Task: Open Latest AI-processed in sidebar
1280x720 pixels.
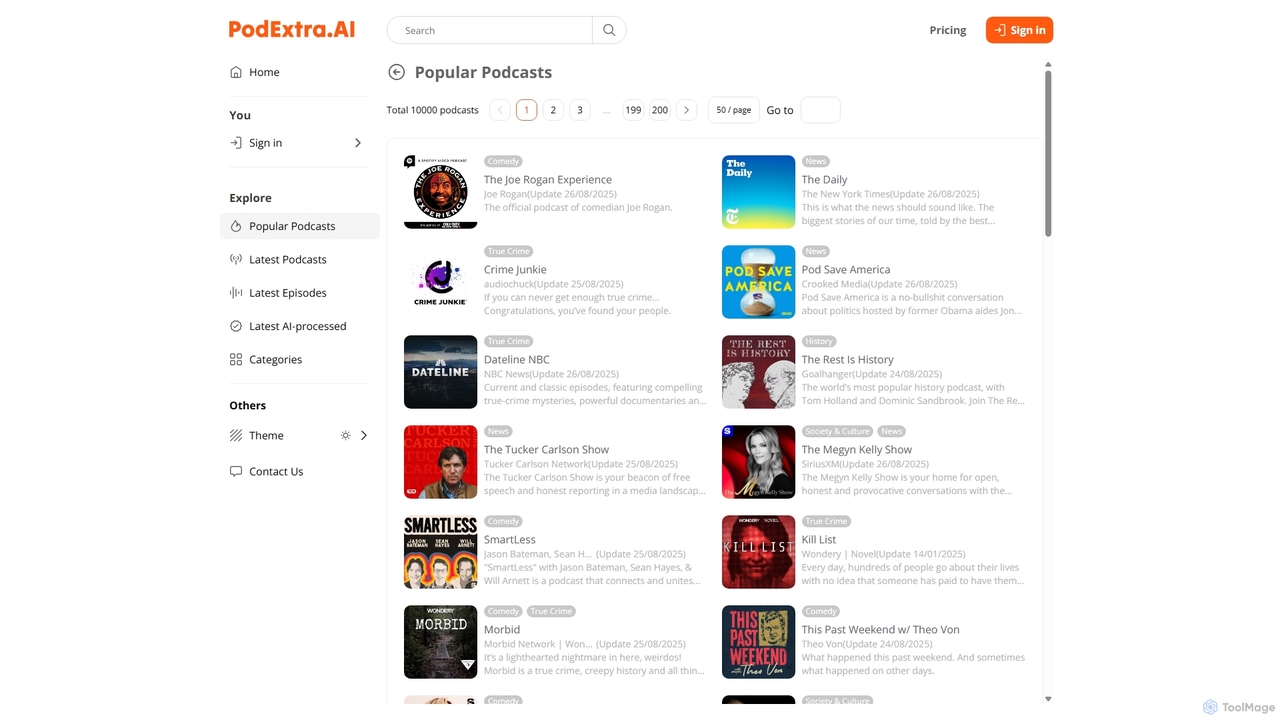Action: pyautogui.click(x=299, y=326)
